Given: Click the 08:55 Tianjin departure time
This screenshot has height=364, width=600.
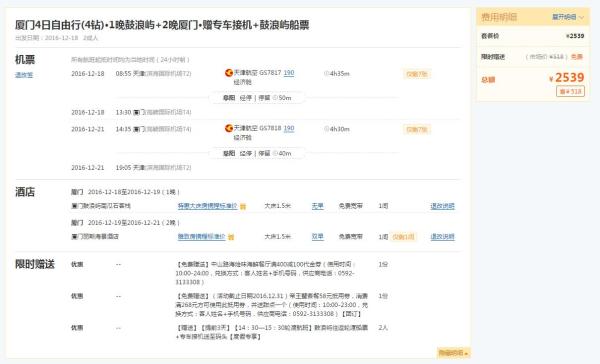Looking at the screenshot, I should pyautogui.click(x=153, y=73).
